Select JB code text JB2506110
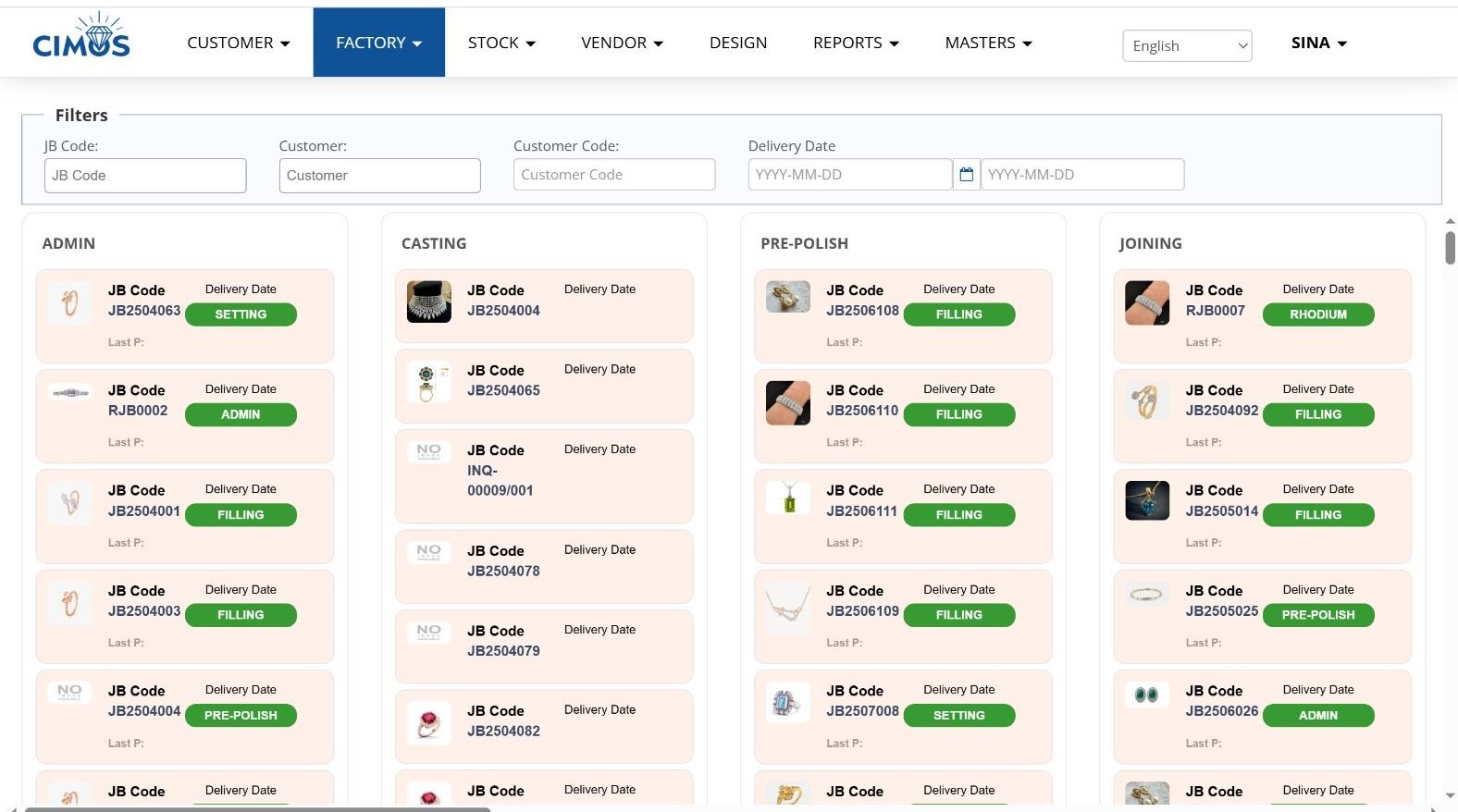This screenshot has width=1458, height=812. pyautogui.click(x=862, y=411)
